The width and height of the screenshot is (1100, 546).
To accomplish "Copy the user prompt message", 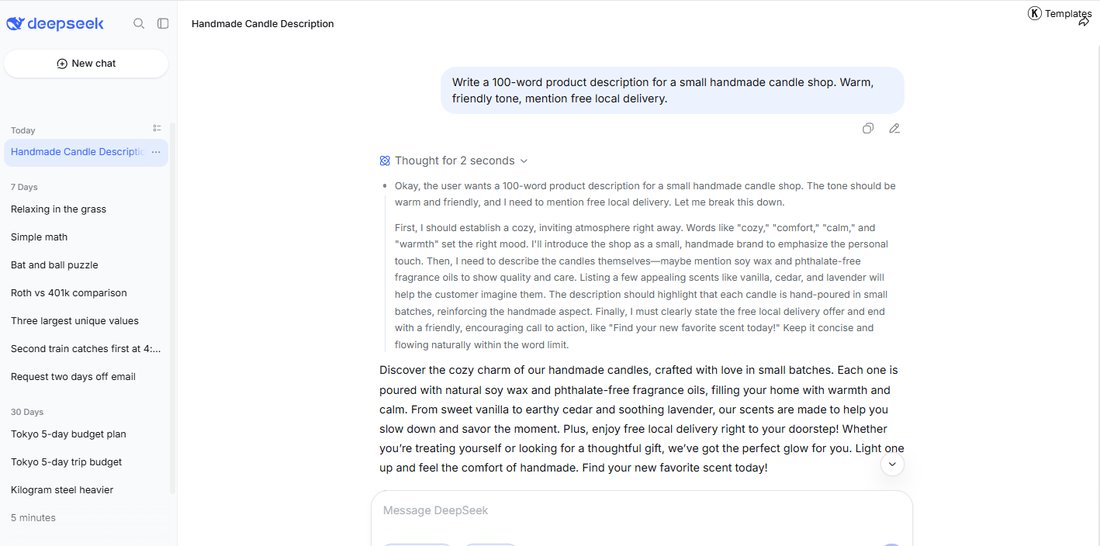I will tap(868, 128).
